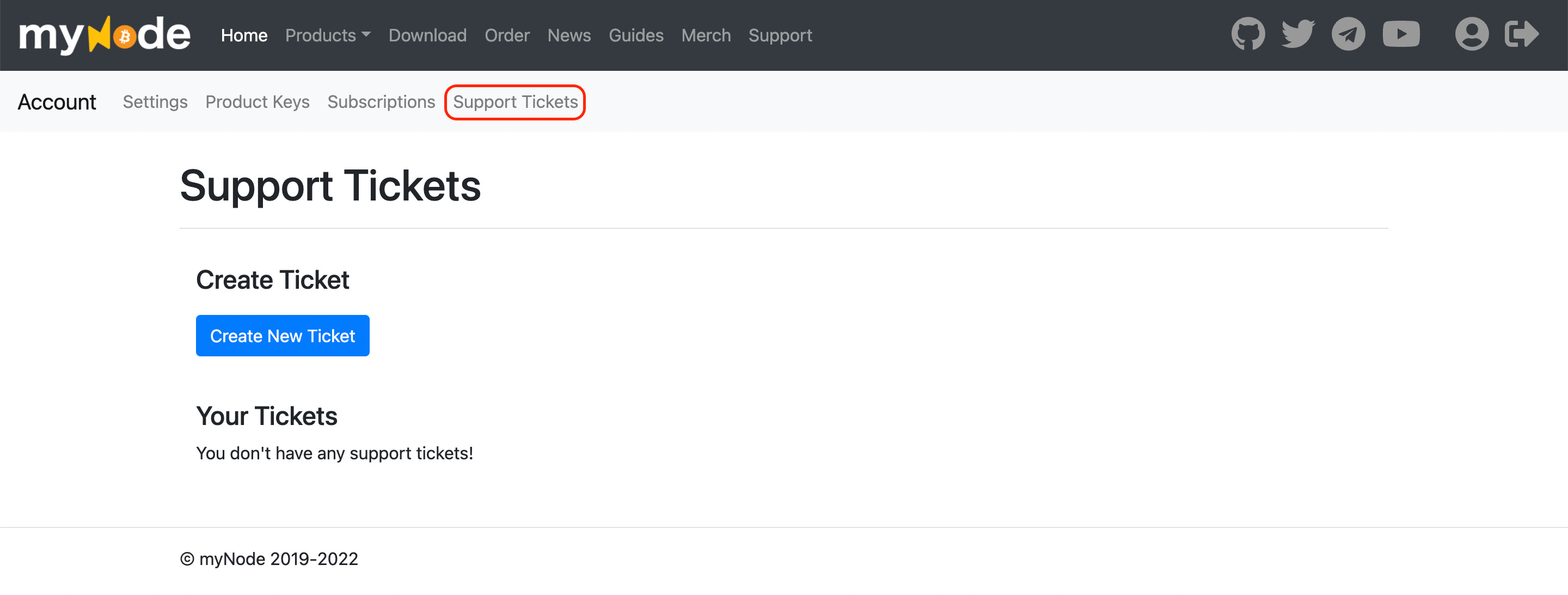The width and height of the screenshot is (1568, 595).
Task: Open the myNode GitHub page
Action: tap(1248, 35)
